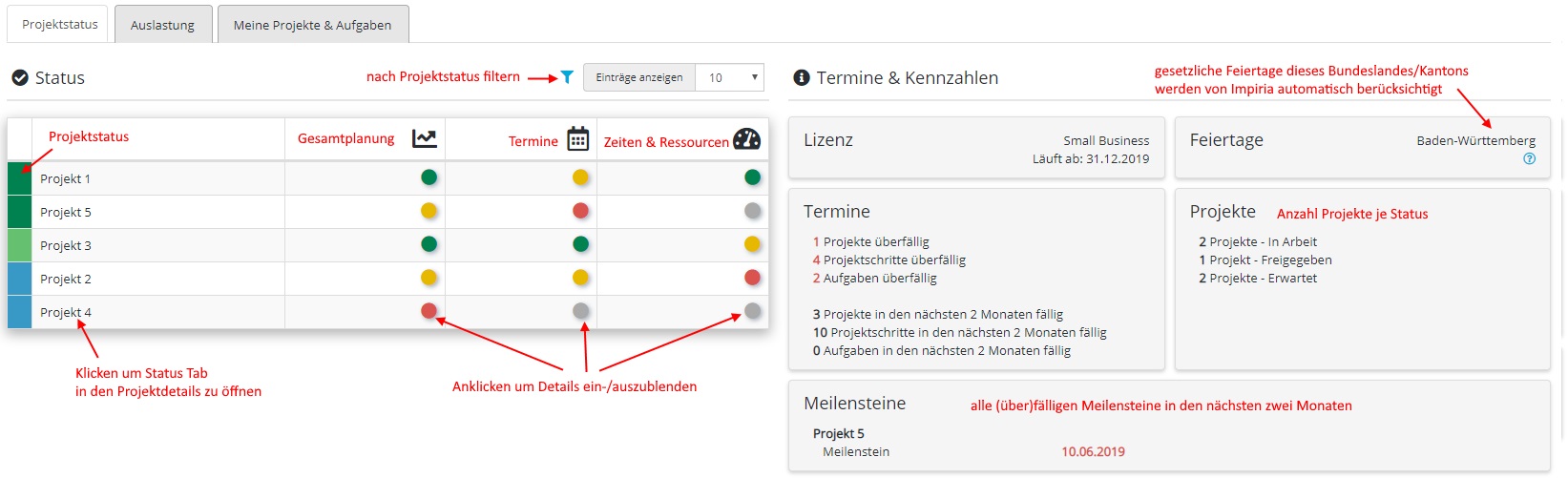Toggle the red Gesamtplanung dot for Projekt 4
This screenshot has height=478, width=1568.
point(429,310)
